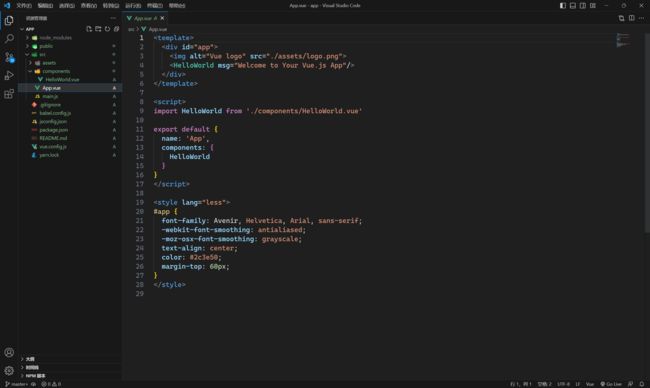Open editor more actions ellipsis

pos(641,18)
